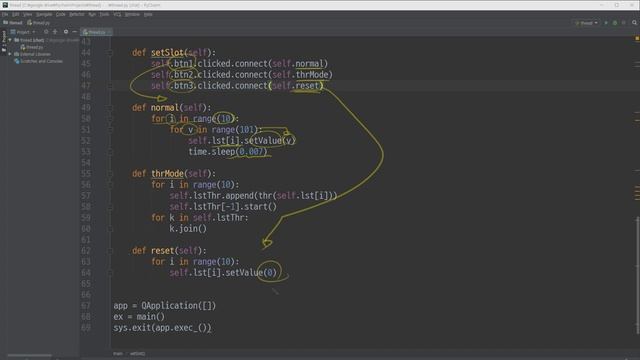The width and height of the screenshot is (640, 360).
Task: Fold the thrMode method at line 55
Action: pyautogui.click(x=110, y=174)
